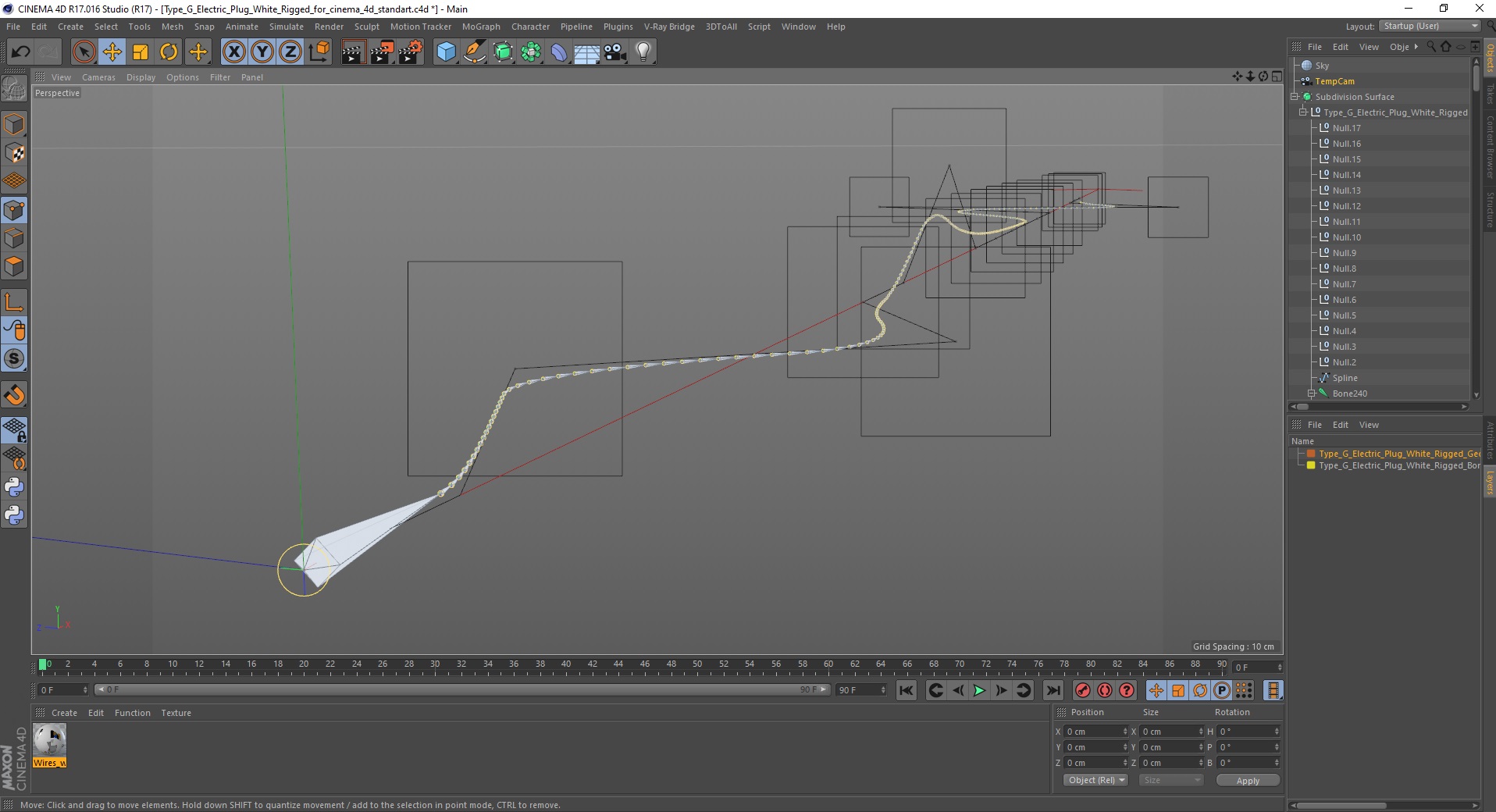Select the TempCam object
This screenshot has height=812, width=1496.
(x=1334, y=81)
